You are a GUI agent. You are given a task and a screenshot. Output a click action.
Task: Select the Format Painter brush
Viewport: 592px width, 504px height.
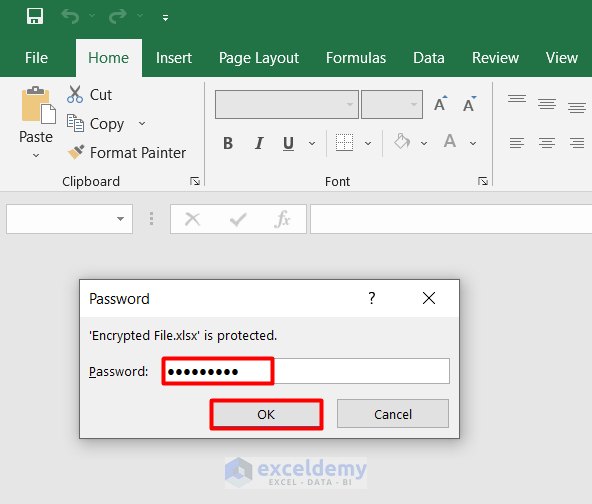click(126, 153)
